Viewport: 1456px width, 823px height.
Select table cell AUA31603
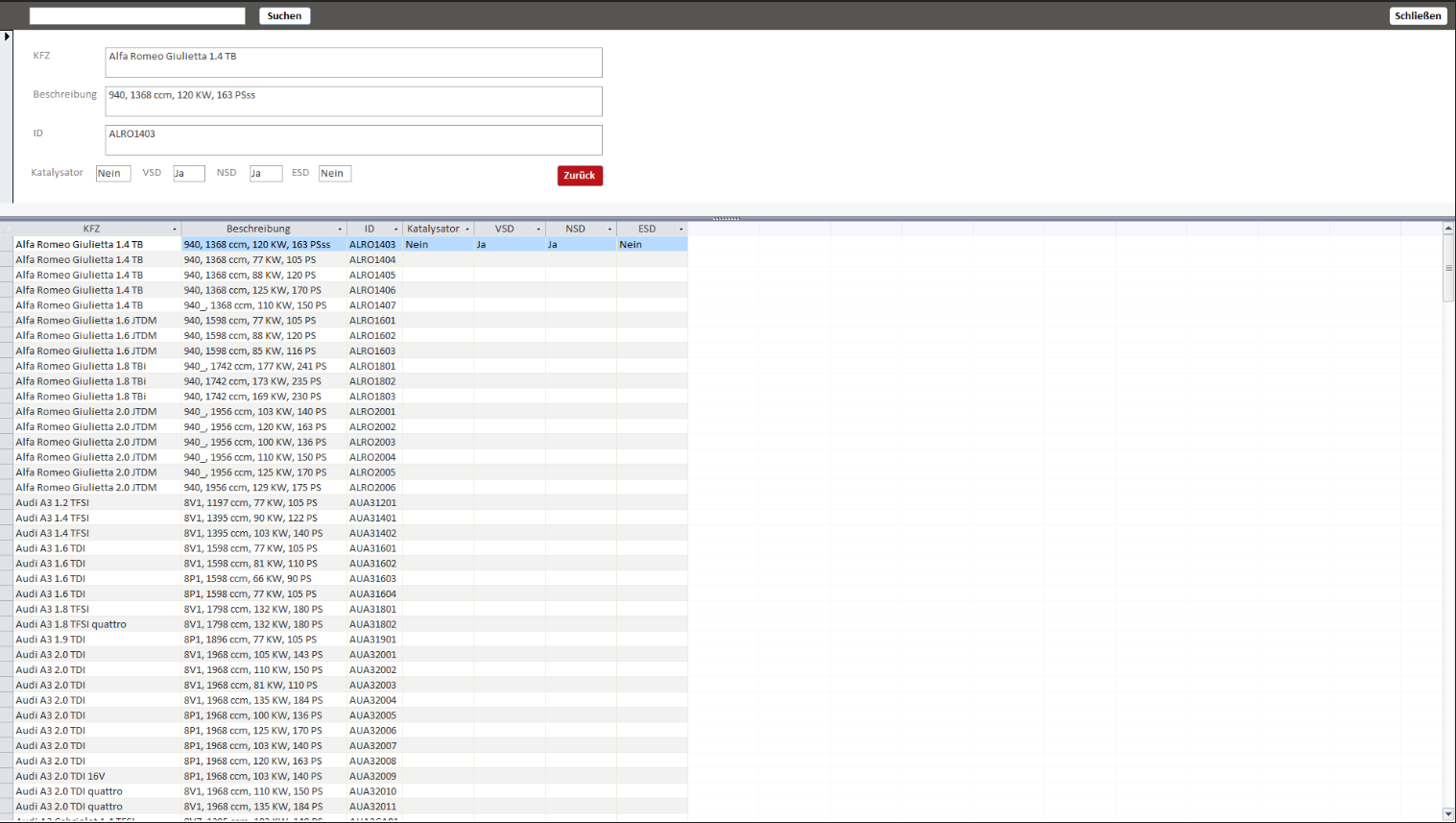pyautogui.click(x=374, y=579)
